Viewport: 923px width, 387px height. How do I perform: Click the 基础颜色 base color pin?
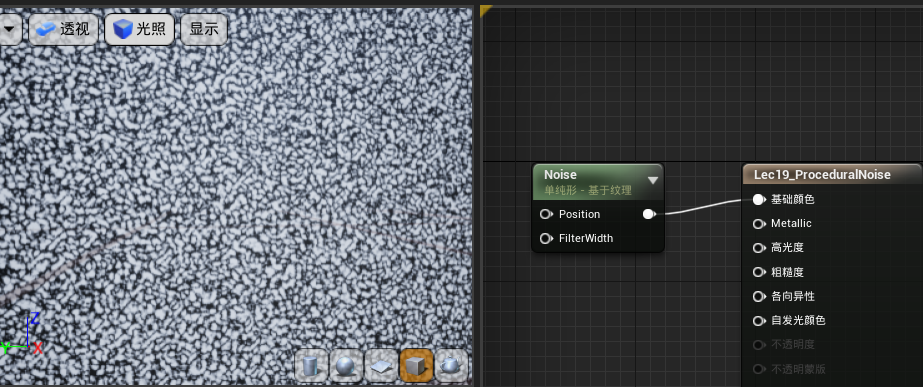tap(759, 200)
